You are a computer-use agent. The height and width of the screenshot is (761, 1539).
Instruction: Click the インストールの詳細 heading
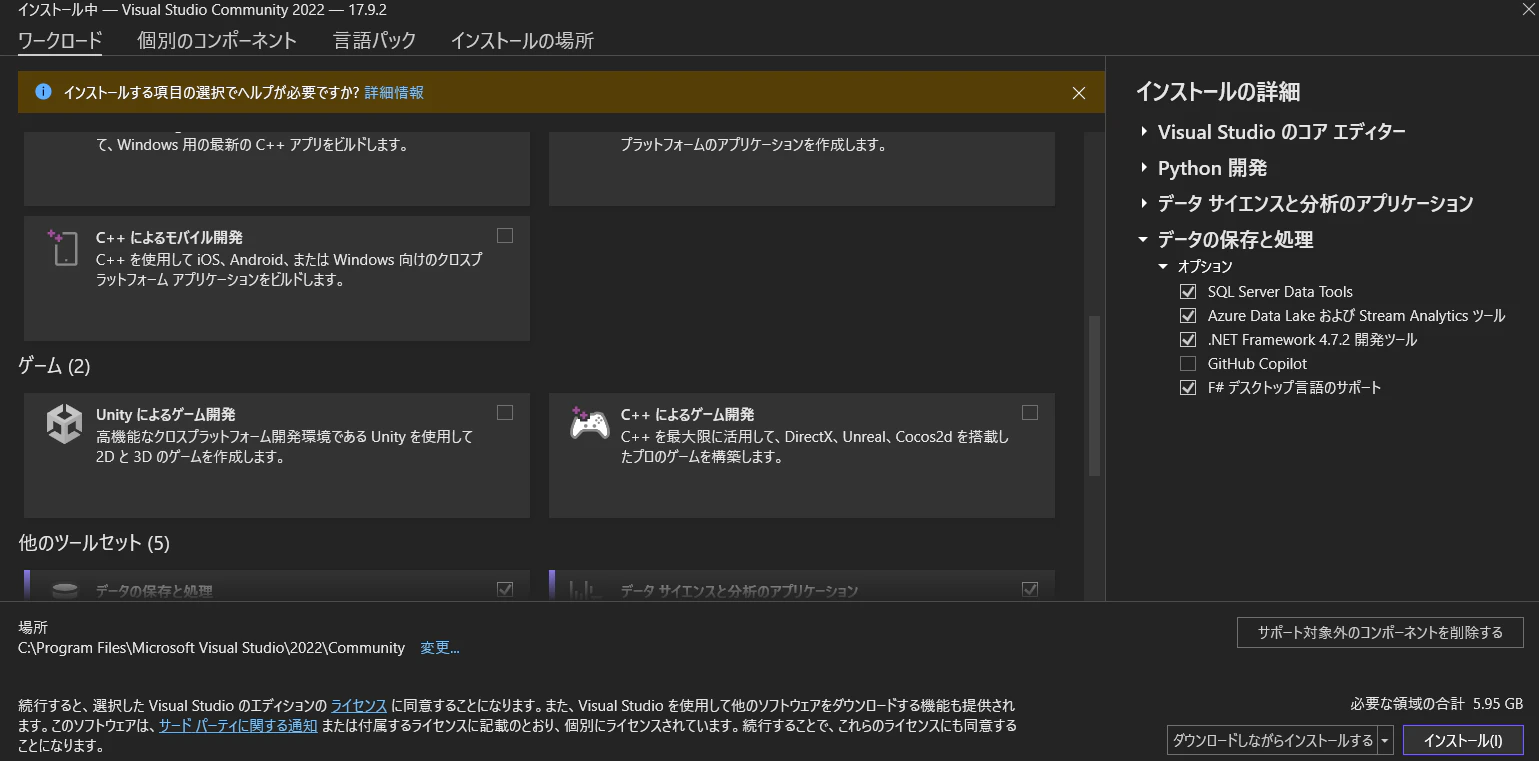[1218, 92]
